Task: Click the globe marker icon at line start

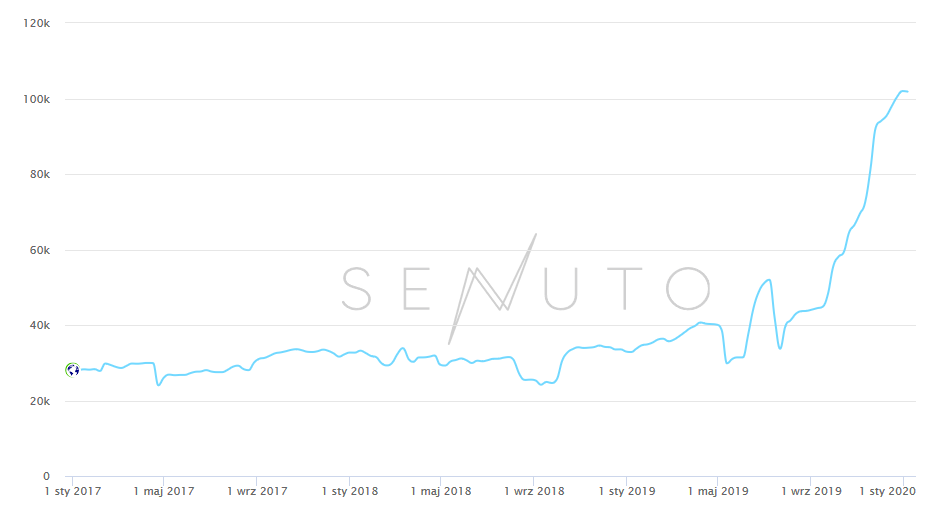Action: click(x=72, y=370)
